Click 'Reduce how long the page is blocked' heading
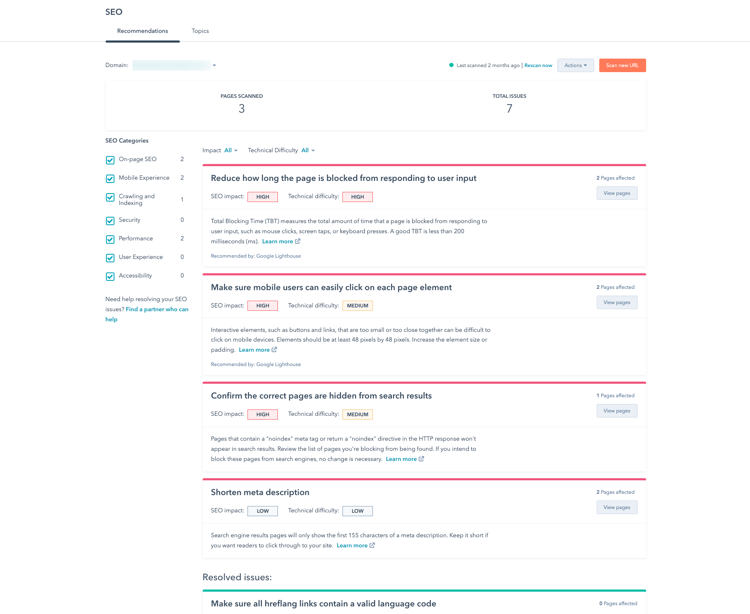This screenshot has height=614, width=750. [x=343, y=178]
